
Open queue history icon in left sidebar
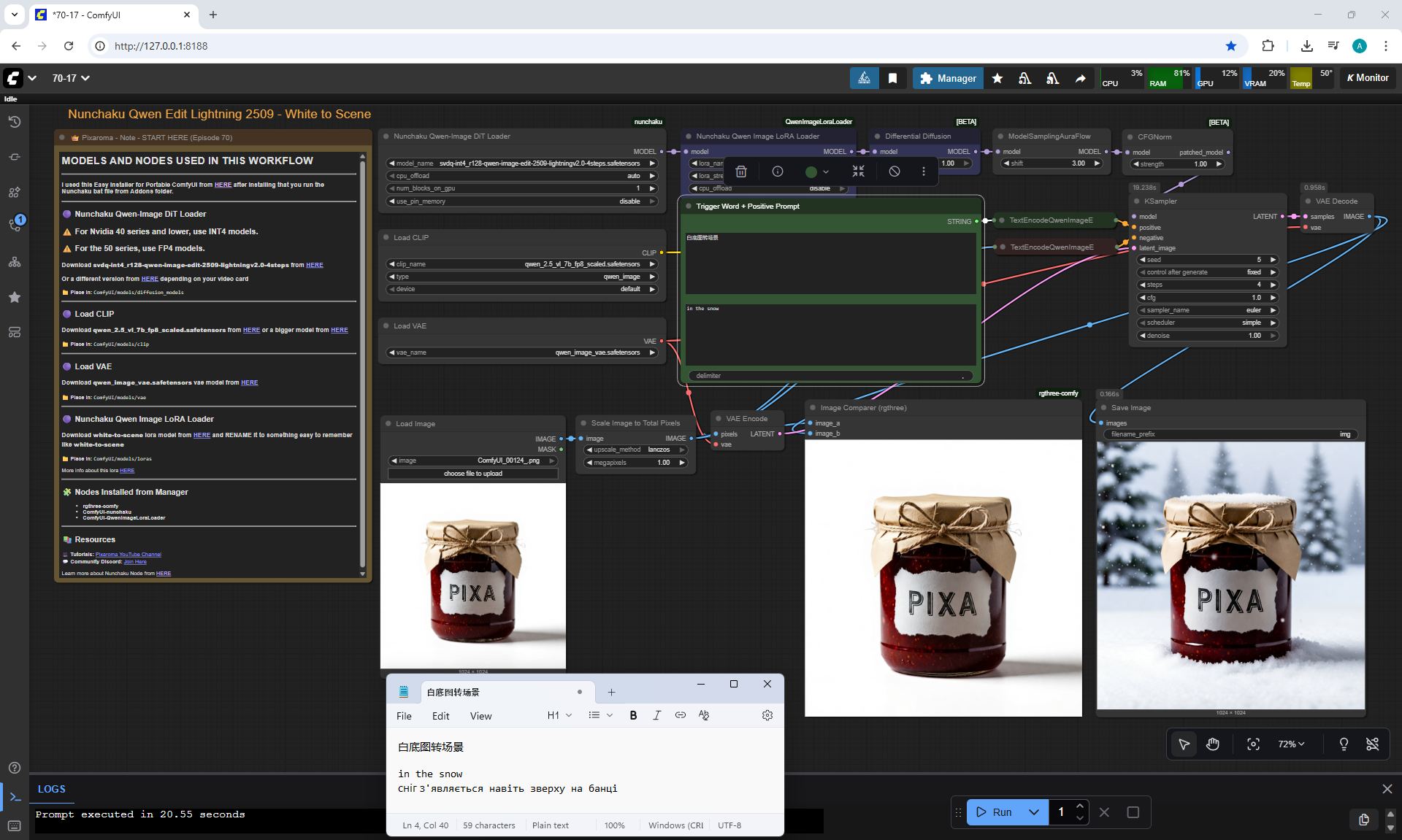[15, 122]
